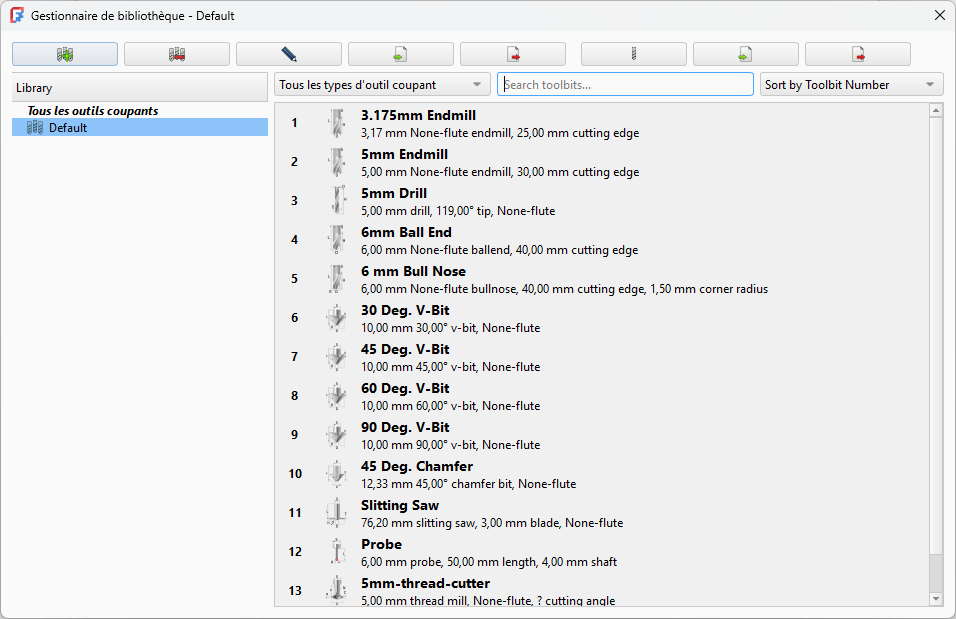Click the scrollbar down arrow in tool list
This screenshot has width=956, height=619.
click(x=936, y=598)
